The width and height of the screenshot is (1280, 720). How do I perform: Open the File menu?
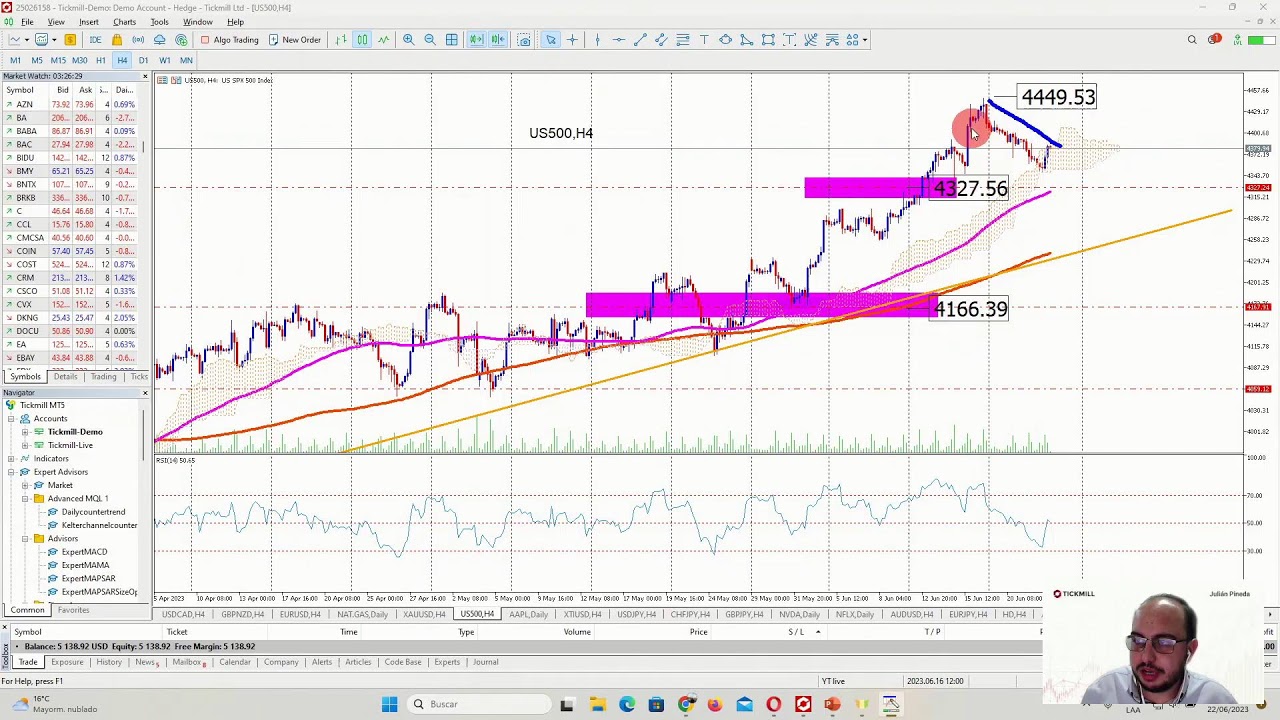[x=27, y=22]
